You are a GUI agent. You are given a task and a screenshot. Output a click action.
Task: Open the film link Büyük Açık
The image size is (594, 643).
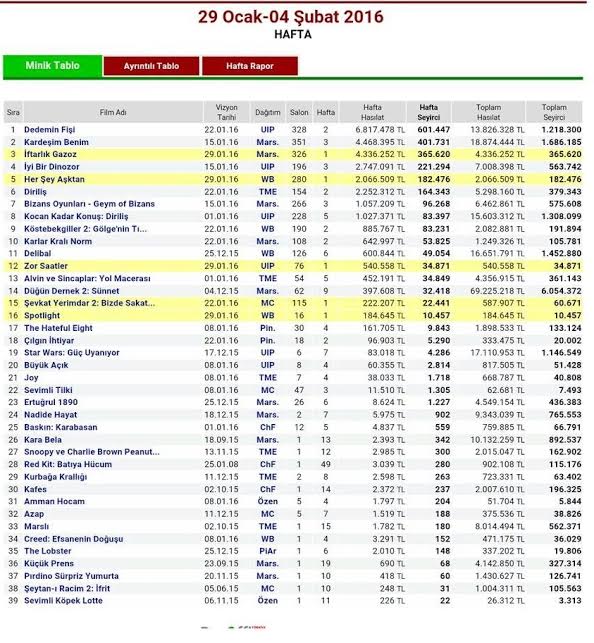point(46,365)
